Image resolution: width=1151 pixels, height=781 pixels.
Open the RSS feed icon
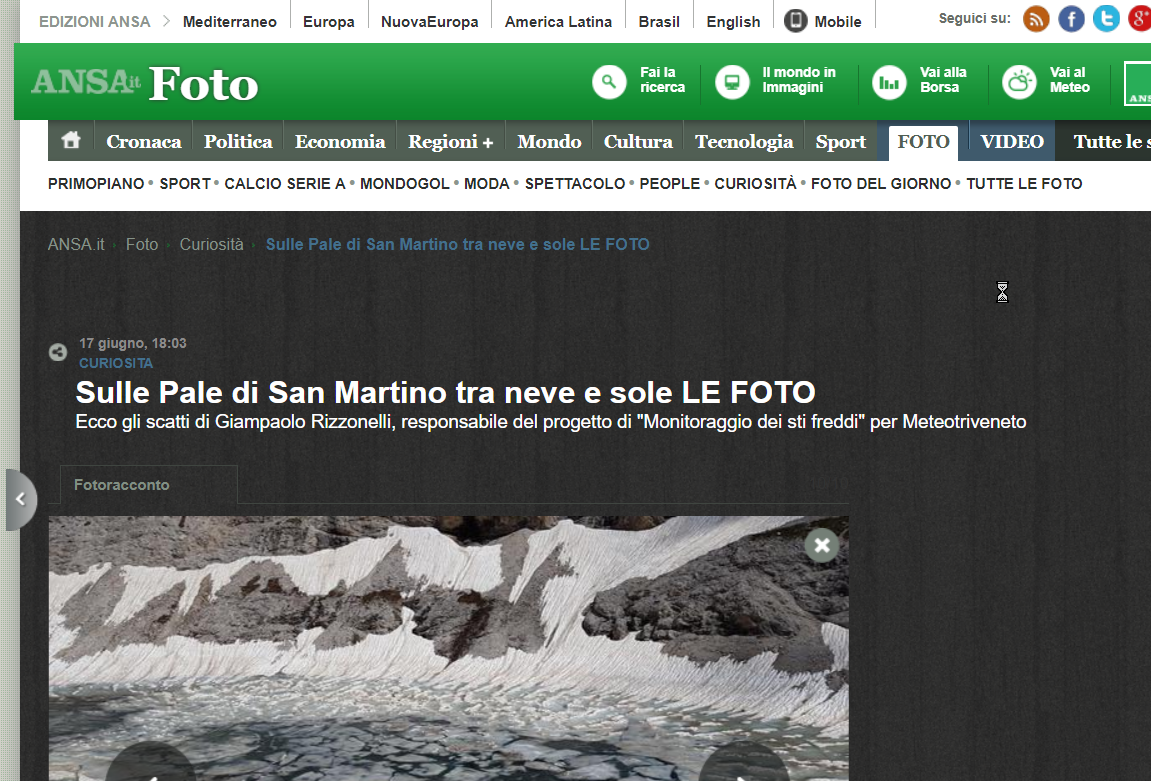1036,19
